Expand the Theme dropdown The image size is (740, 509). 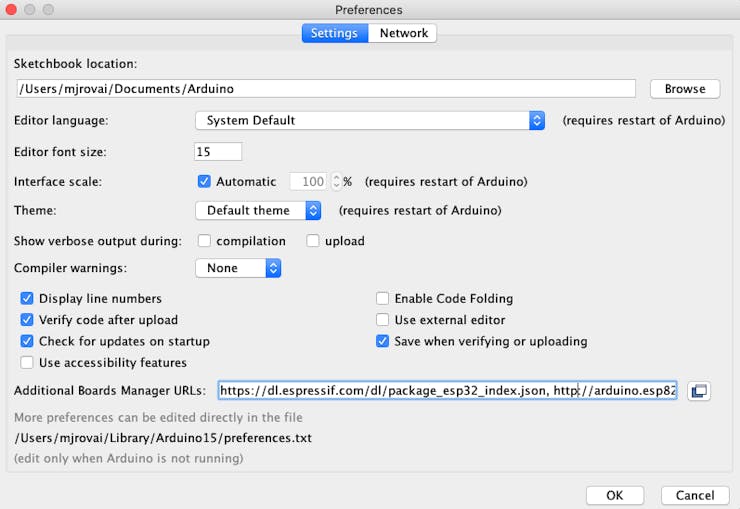click(x=258, y=211)
